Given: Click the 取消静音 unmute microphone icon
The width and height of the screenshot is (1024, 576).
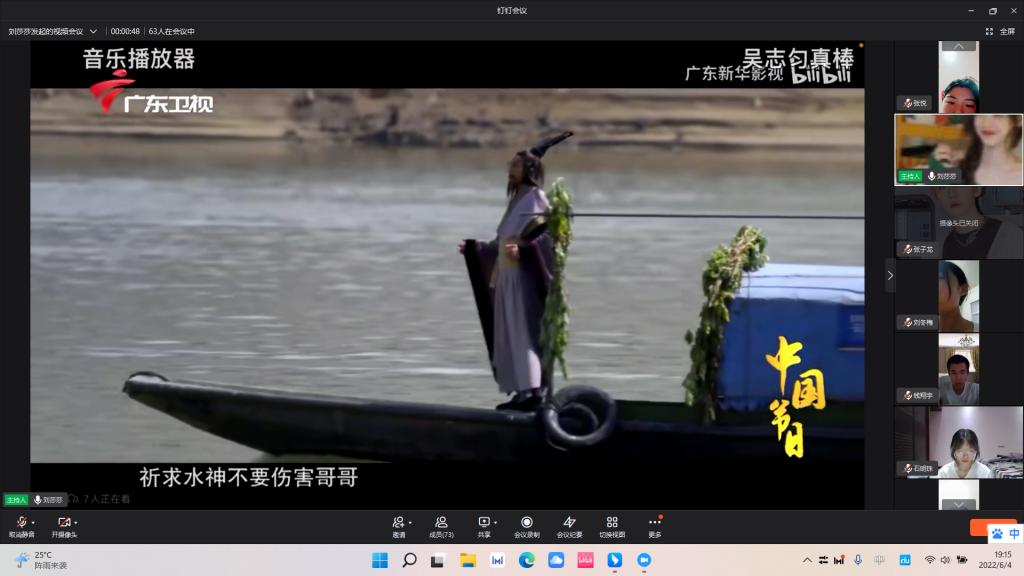Looking at the screenshot, I should tap(20, 522).
